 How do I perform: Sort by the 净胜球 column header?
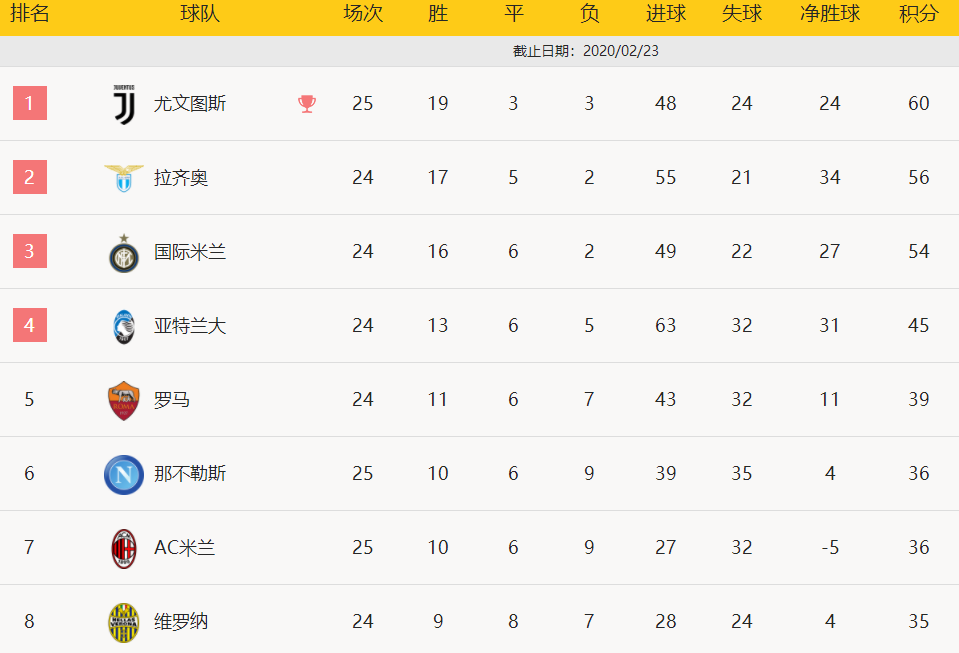830,13
